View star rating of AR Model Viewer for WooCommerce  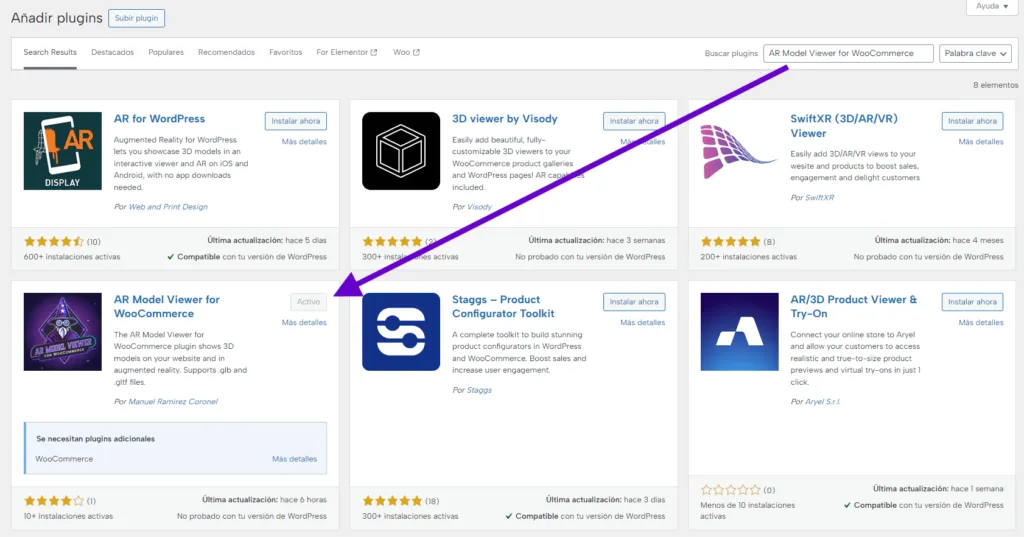(54, 501)
